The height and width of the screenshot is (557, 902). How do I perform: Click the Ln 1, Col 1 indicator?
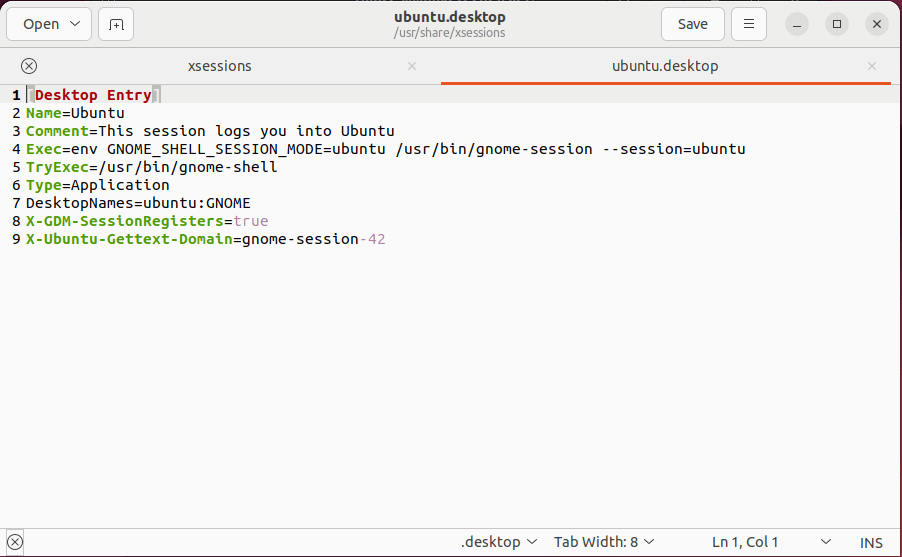coord(745,542)
